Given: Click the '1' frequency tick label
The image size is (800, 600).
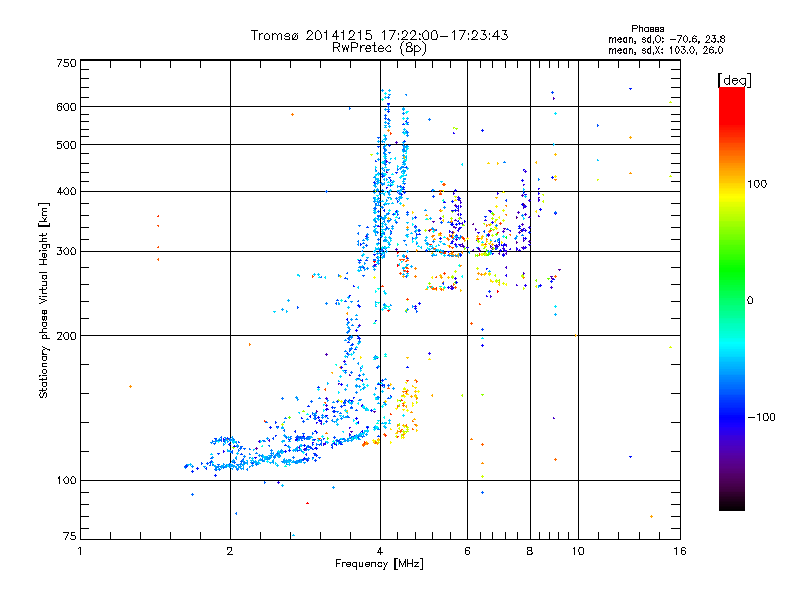Looking at the screenshot, I should (80, 551).
